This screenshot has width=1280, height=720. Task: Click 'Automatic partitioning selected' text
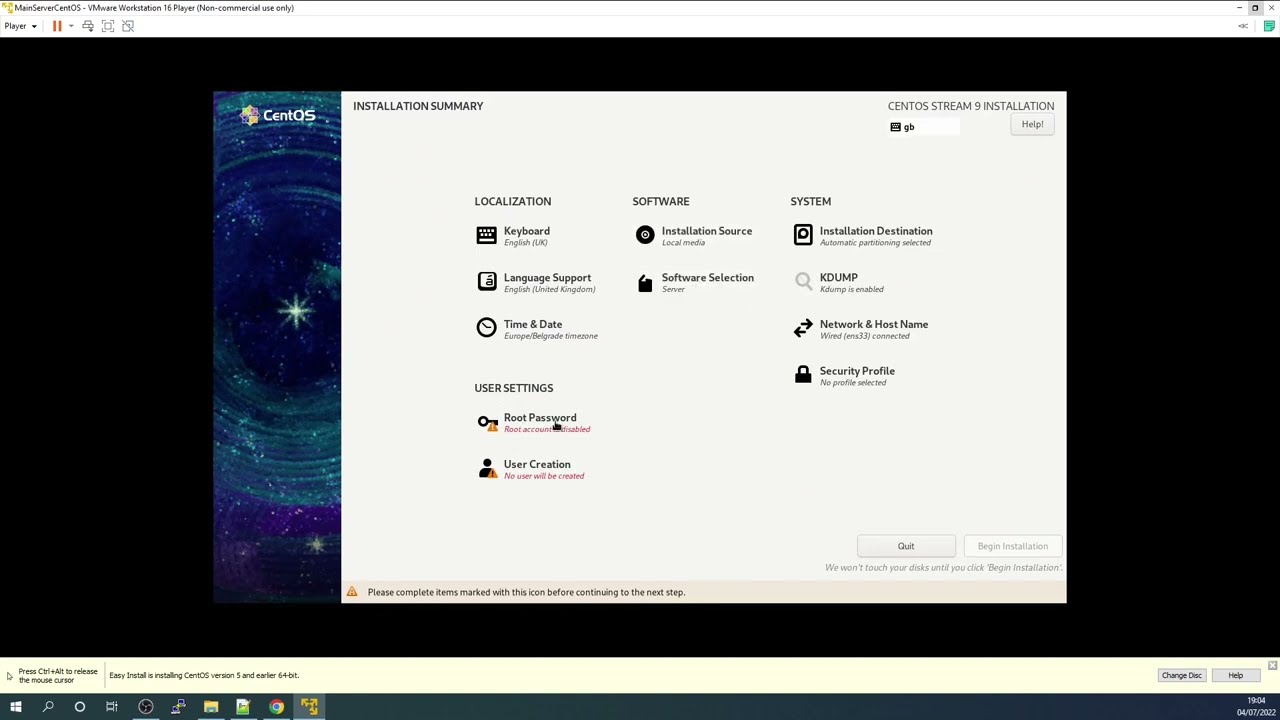point(875,243)
